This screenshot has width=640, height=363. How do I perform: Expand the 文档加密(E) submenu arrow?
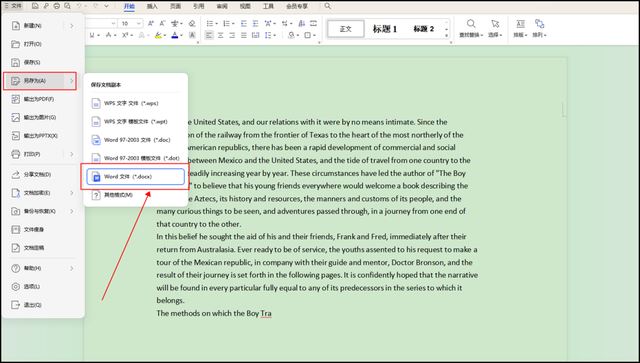71,193
